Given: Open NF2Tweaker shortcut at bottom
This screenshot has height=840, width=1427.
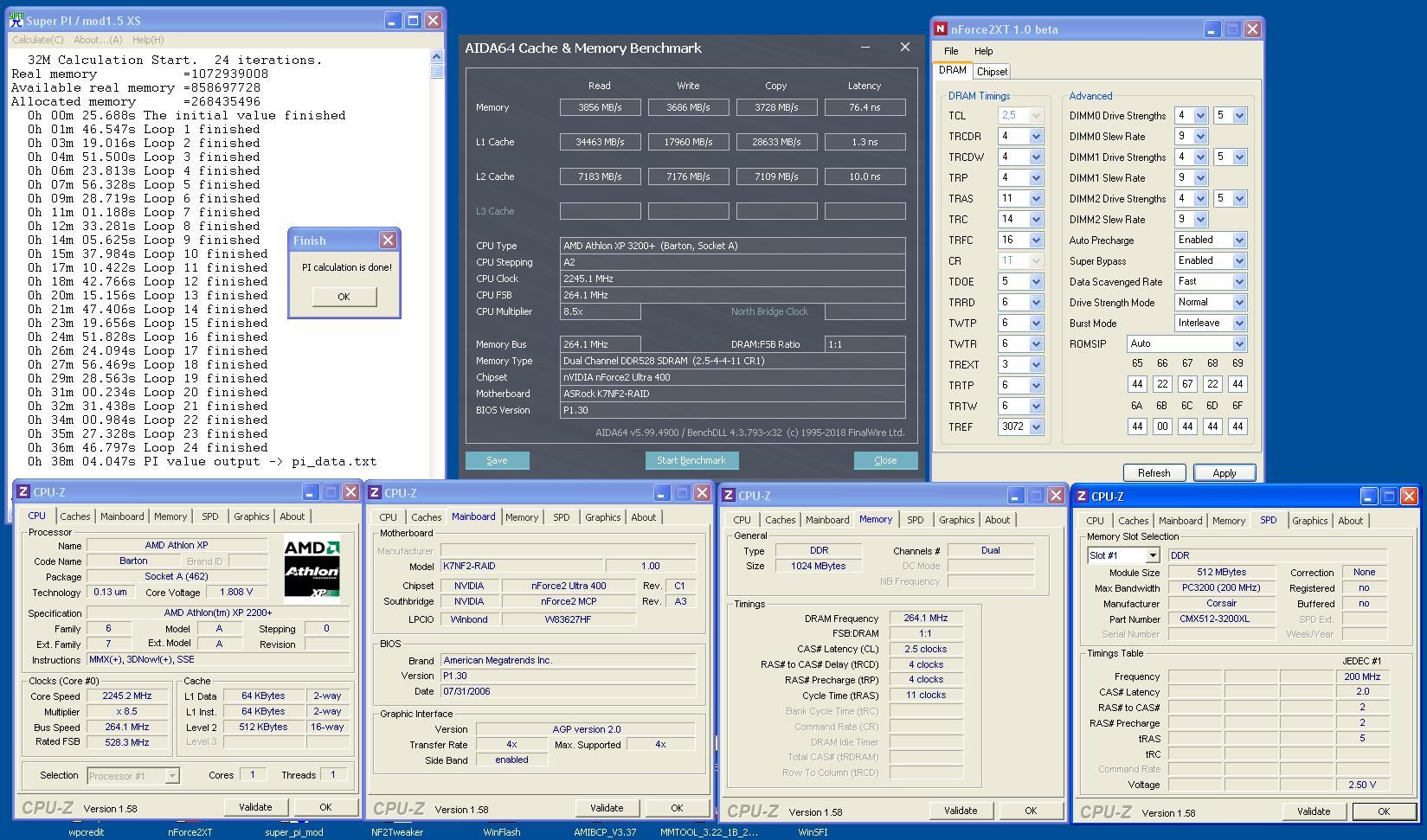Looking at the screenshot, I should pyautogui.click(x=397, y=832).
